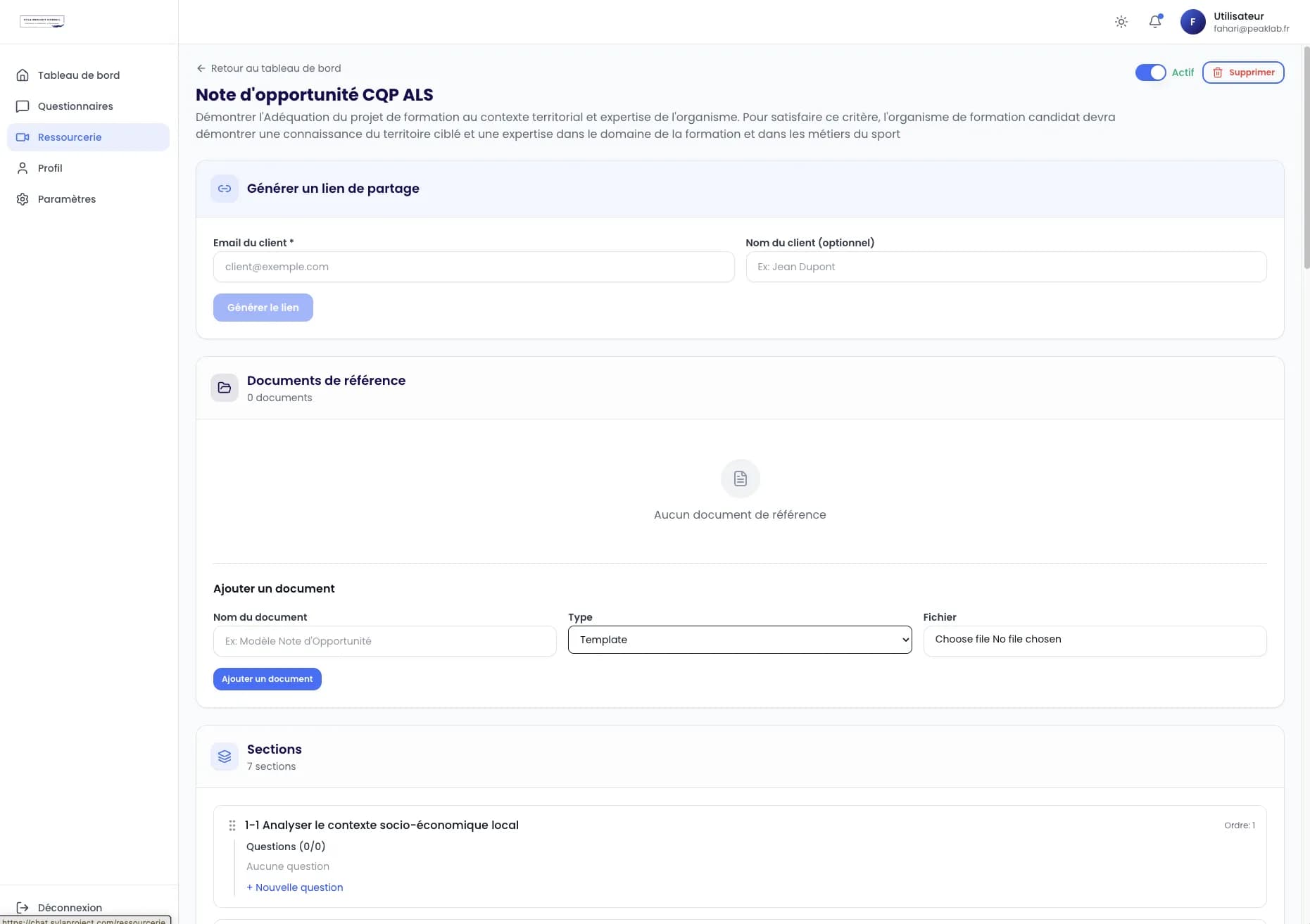This screenshot has width=1310, height=924.
Task: Select Profil in the sidebar
Action: [49, 167]
